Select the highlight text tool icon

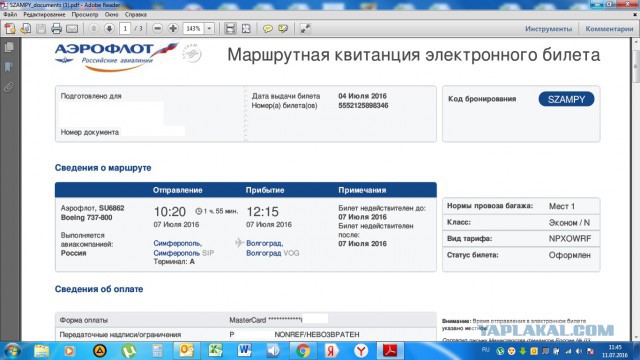pyautogui.click(x=283, y=29)
